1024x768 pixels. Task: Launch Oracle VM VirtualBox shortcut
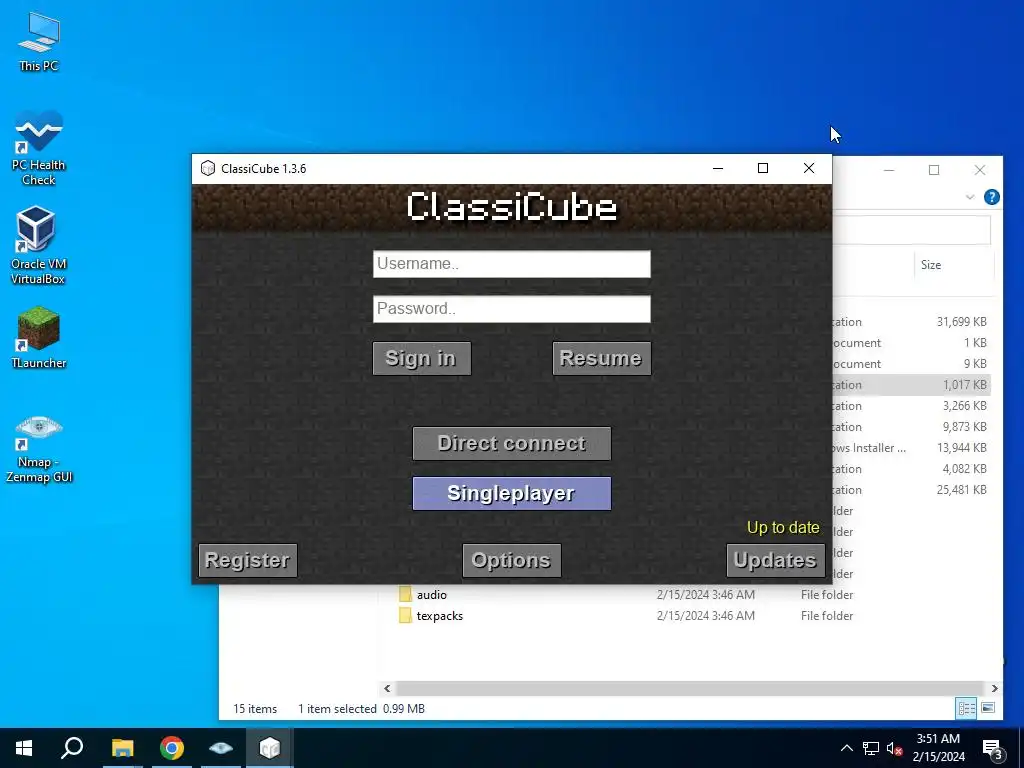pos(38,246)
